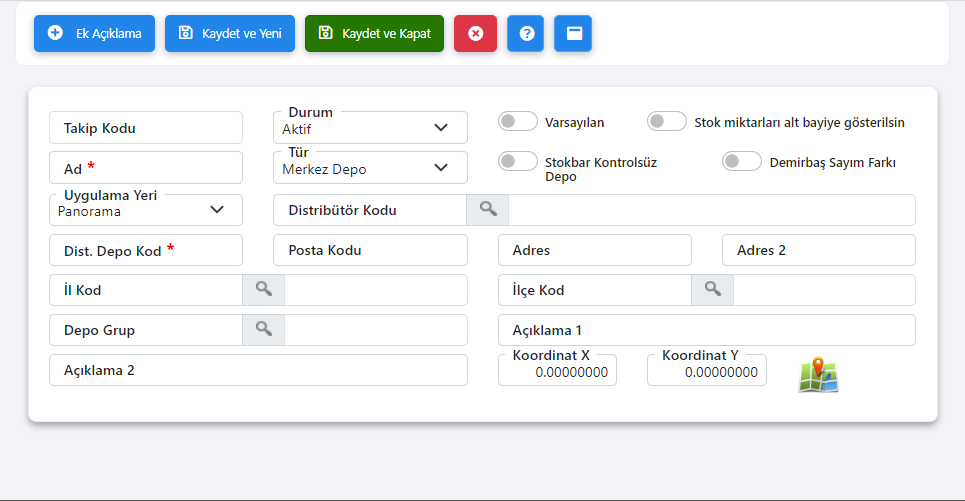Click the blue window panel icon button
Image resolution: width=965 pixels, height=501 pixels.
573,33
